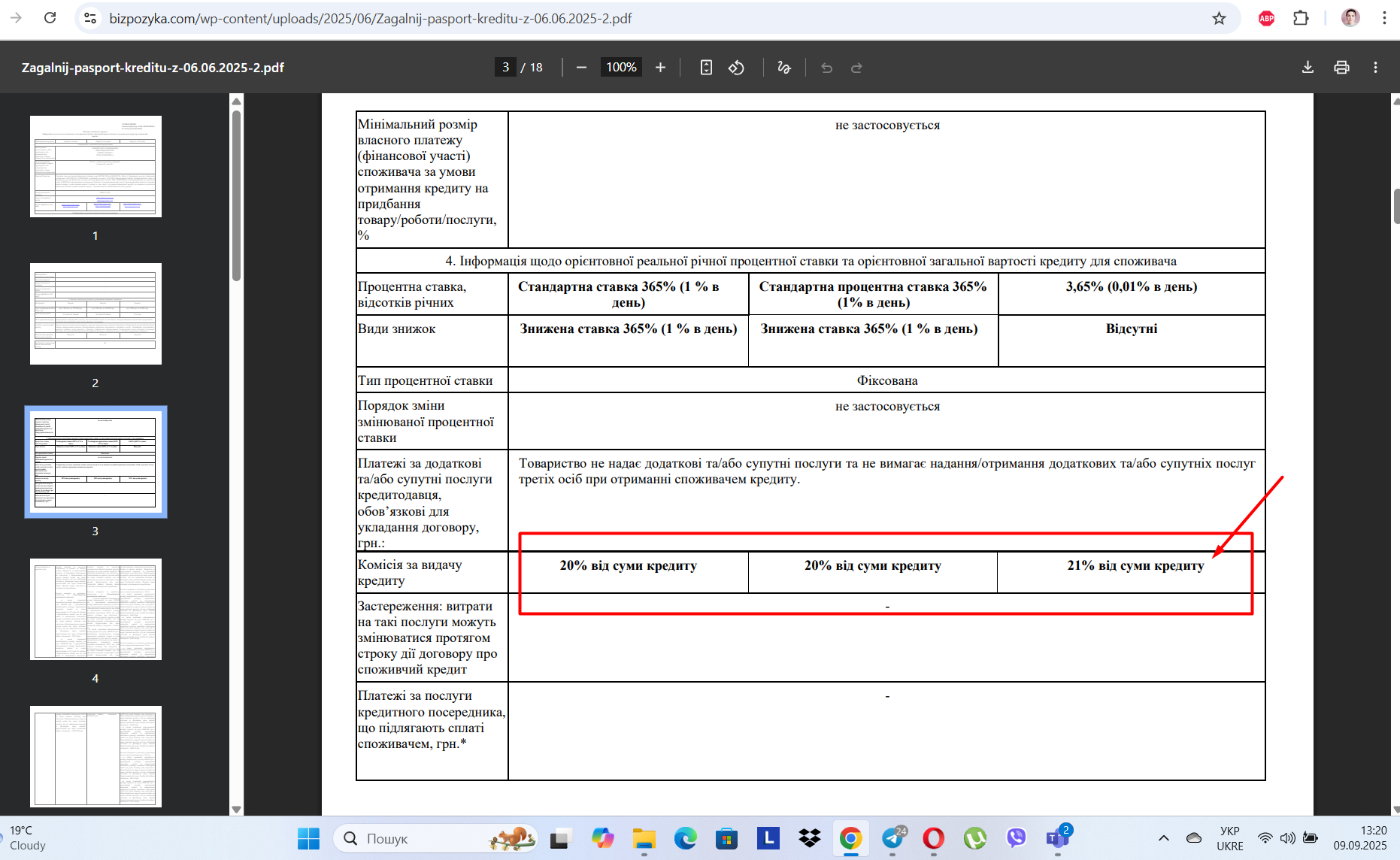
Task: Reload the page with the browser refresh icon
Action: tap(50, 18)
